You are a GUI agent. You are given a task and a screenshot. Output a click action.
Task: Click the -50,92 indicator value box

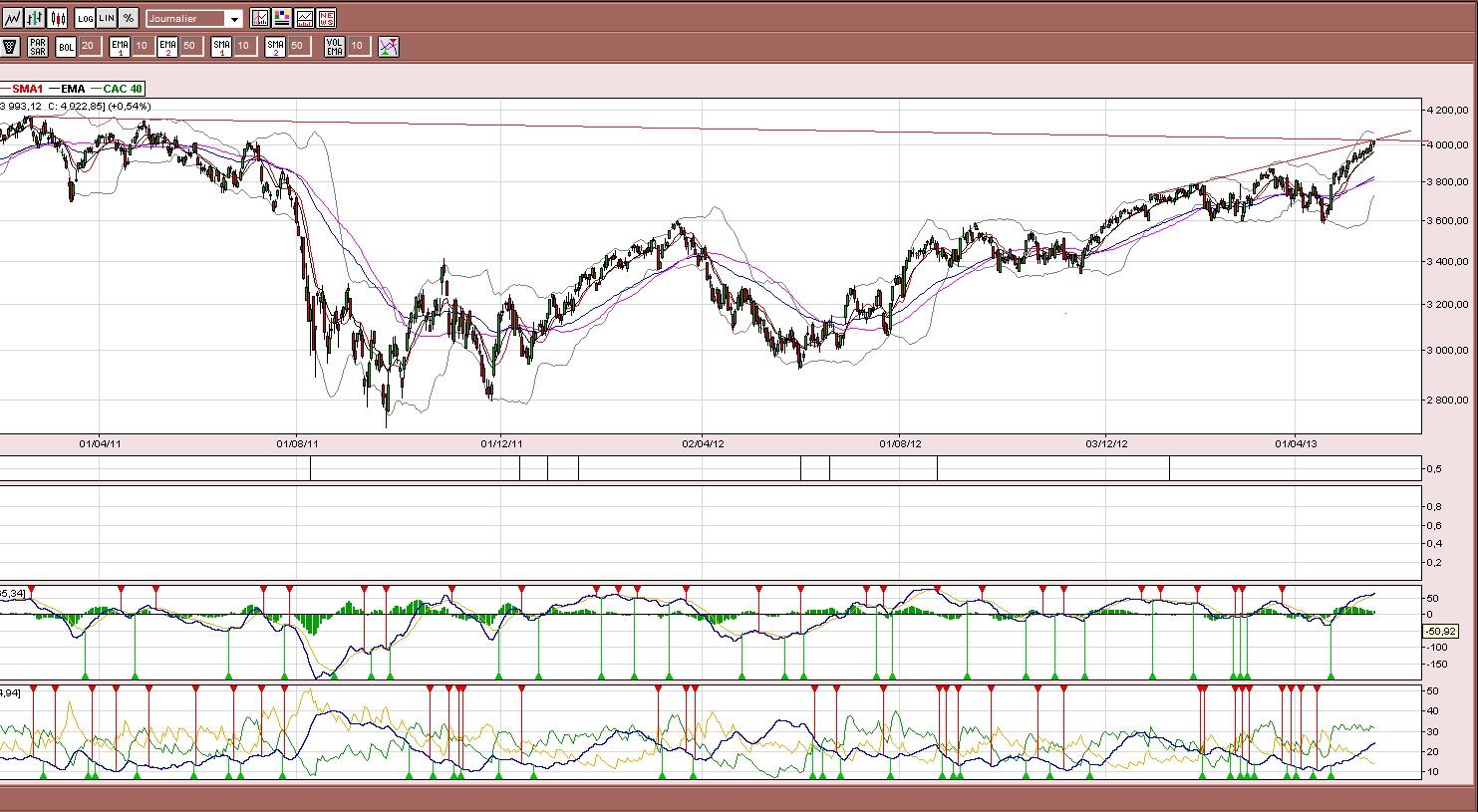click(1441, 632)
